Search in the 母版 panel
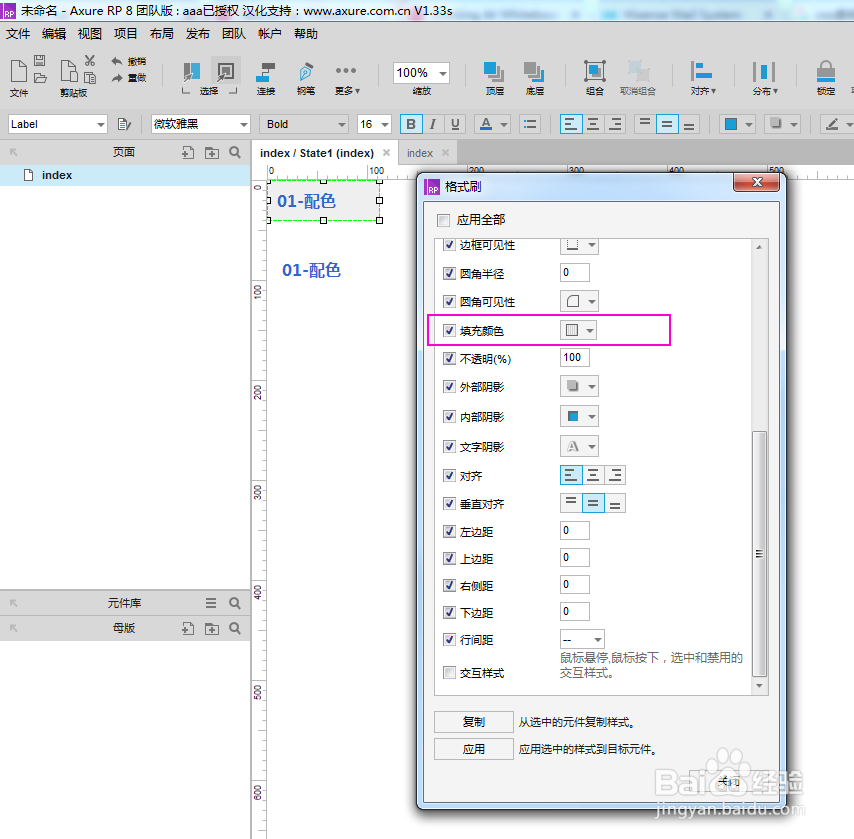The width and height of the screenshot is (854, 839). coord(235,628)
